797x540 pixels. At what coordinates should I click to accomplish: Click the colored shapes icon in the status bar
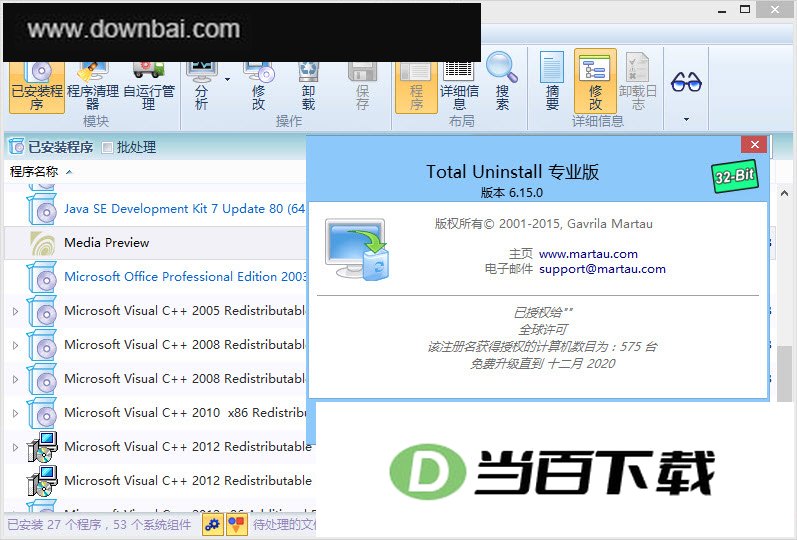point(236,524)
